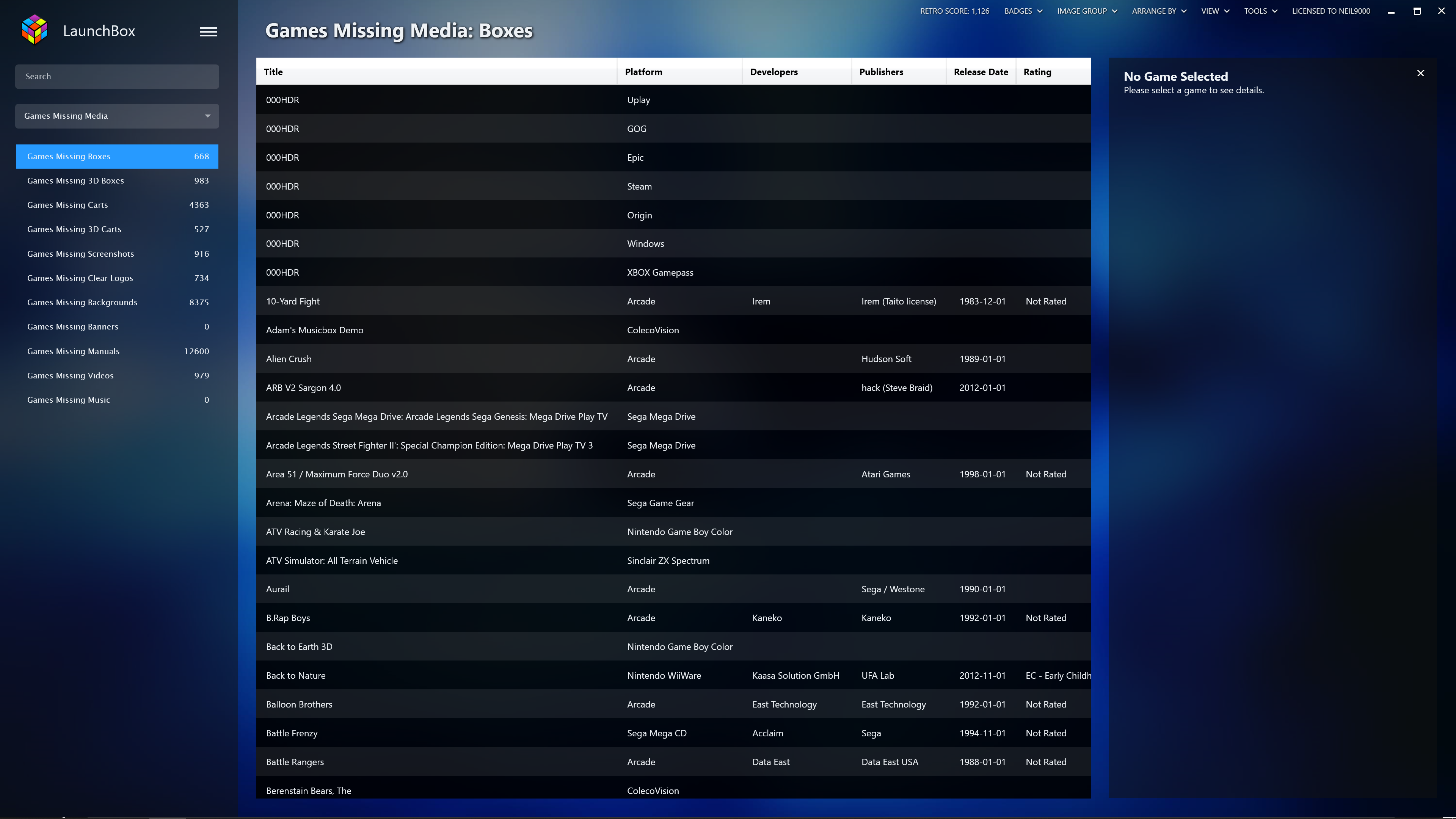Select Games Missing Backgrounds filter
The width and height of the screenshot is (1456, 819).
[x=117, y=303]
